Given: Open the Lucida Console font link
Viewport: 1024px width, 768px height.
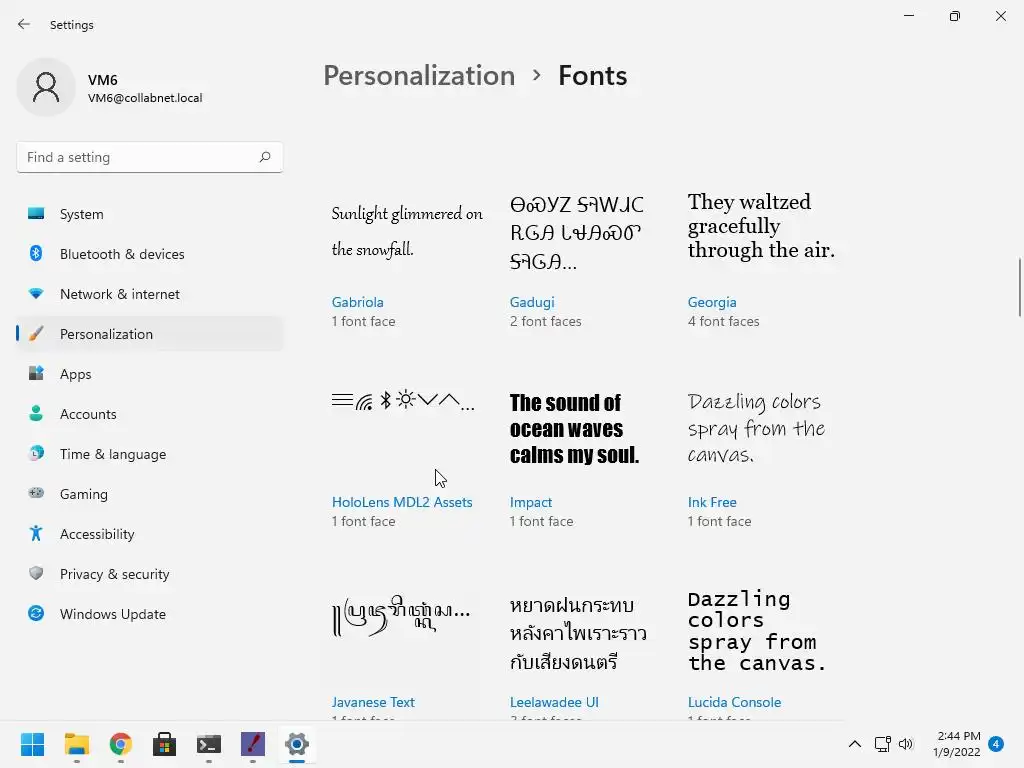Looking at the screenshot, I should click(x=734, y=701).
